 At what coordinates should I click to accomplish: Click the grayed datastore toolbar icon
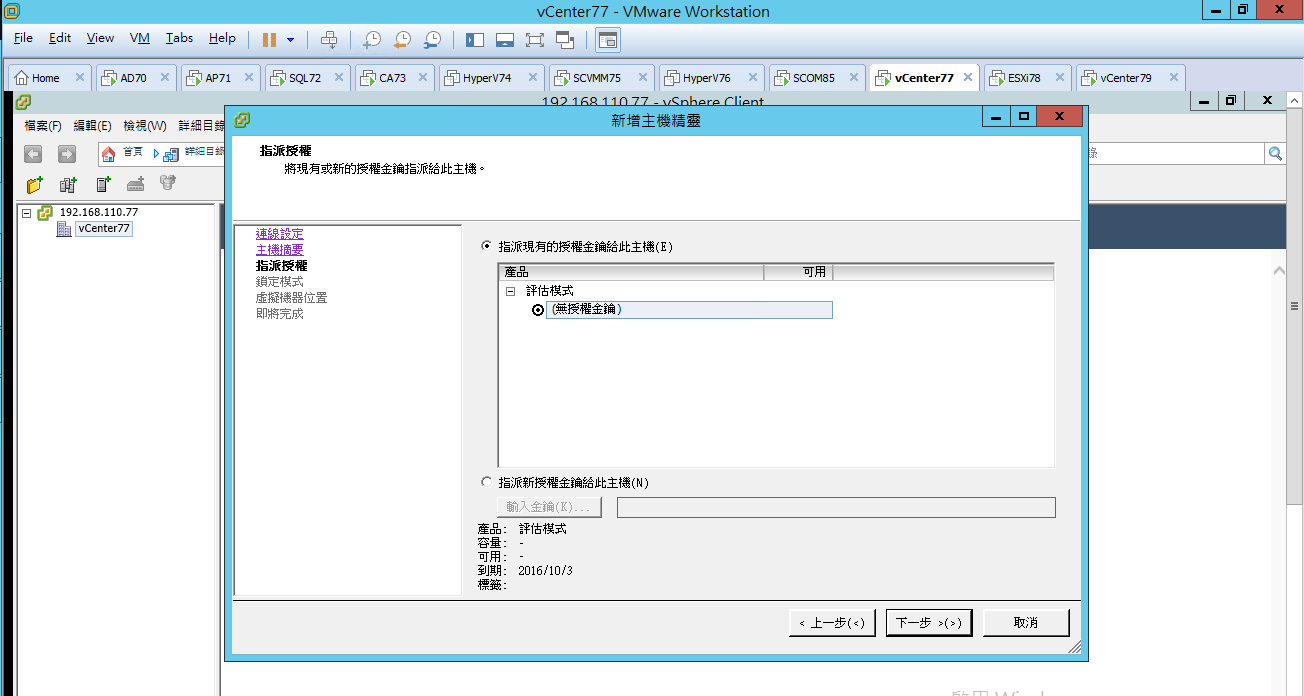point(168,183)
